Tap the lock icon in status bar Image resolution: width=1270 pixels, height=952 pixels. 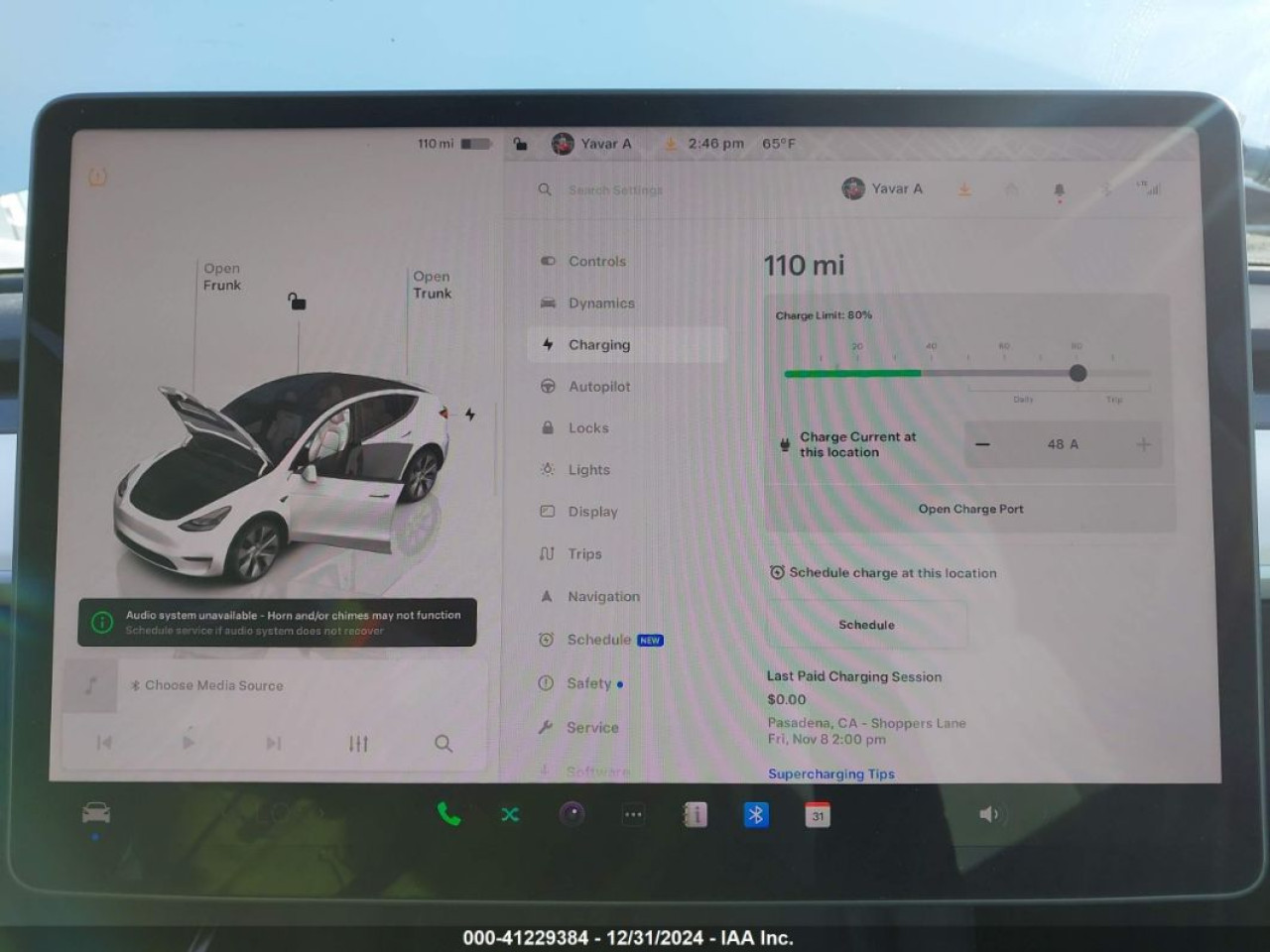click(x=520, y=144)
